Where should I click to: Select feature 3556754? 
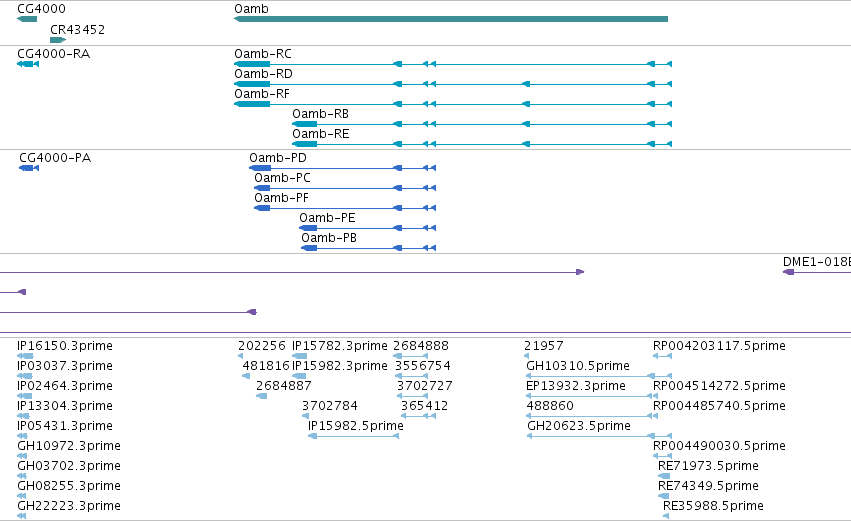[423, 366]
